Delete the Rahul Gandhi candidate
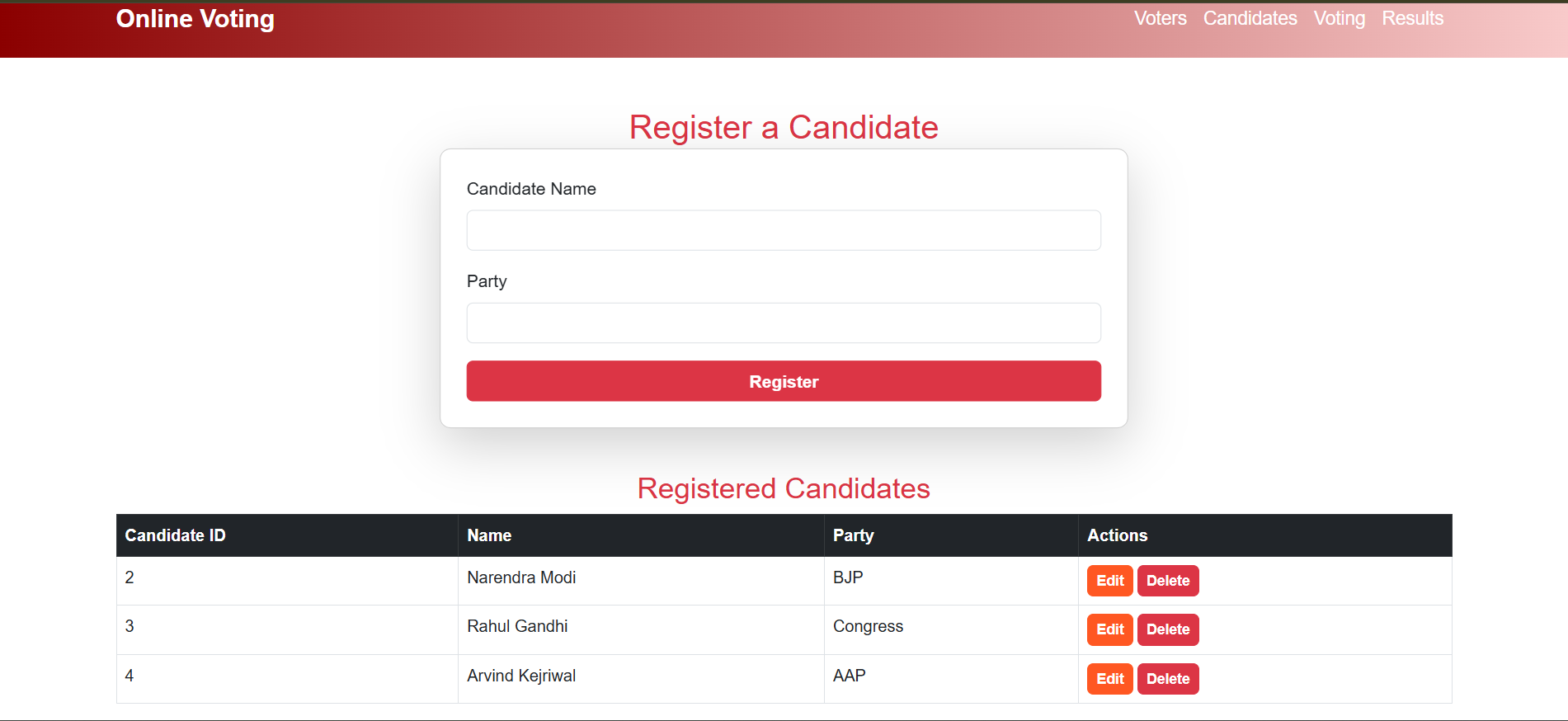The width and height of the screenshot is (1568, 721). click(1168, 629)
